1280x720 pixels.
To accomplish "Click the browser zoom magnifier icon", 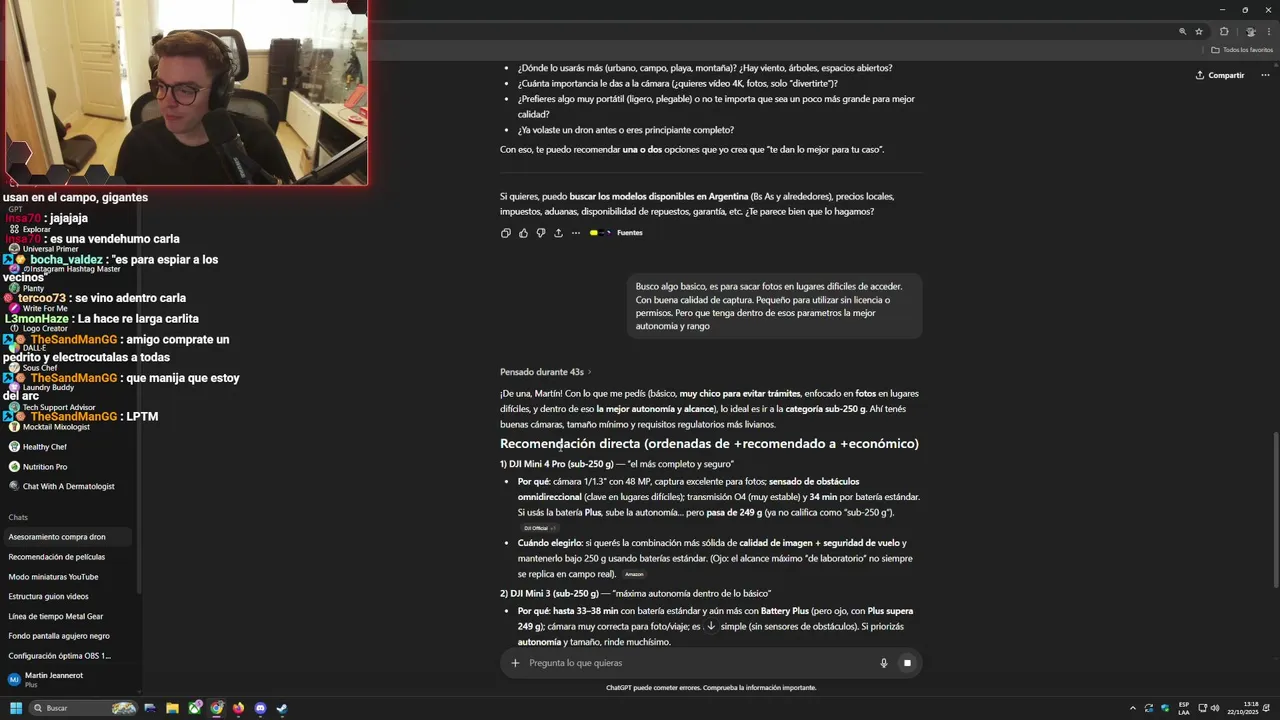I will pos(1182,32).
